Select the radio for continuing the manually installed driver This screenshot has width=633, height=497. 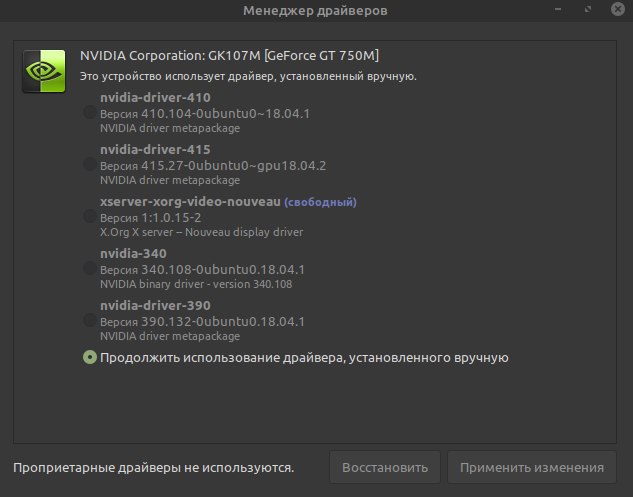tap(90, 357)
